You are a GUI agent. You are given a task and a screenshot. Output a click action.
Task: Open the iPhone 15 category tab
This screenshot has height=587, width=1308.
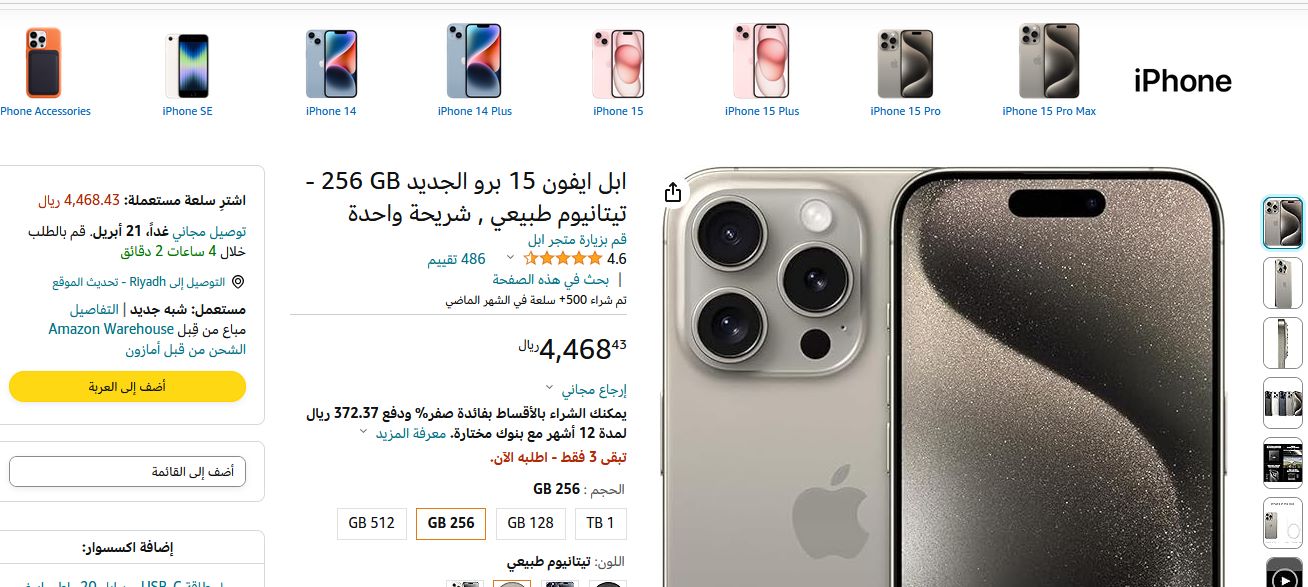[618, 111]
